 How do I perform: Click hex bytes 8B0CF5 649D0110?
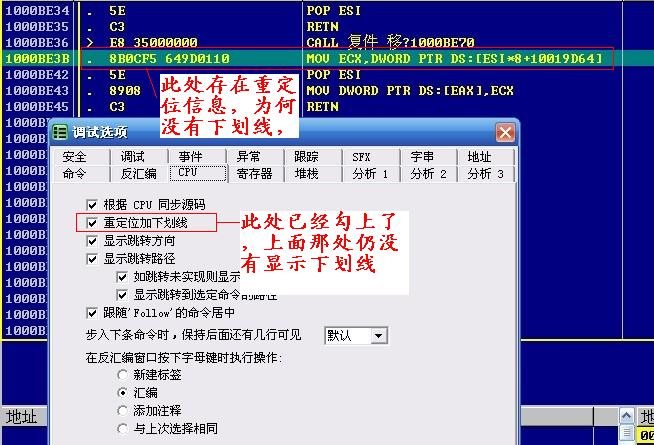coord(169,58)
